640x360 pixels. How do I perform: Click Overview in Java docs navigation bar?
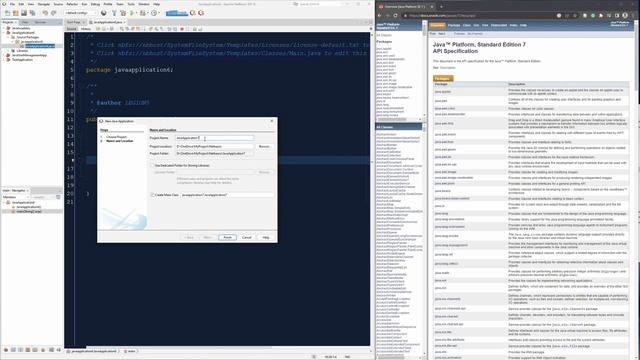[437, 25]
